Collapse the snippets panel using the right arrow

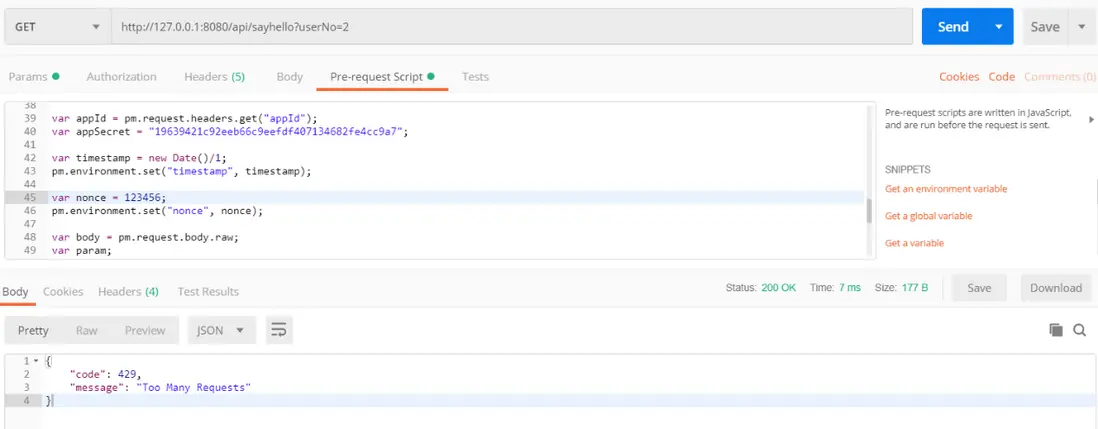pos(1091,118)
